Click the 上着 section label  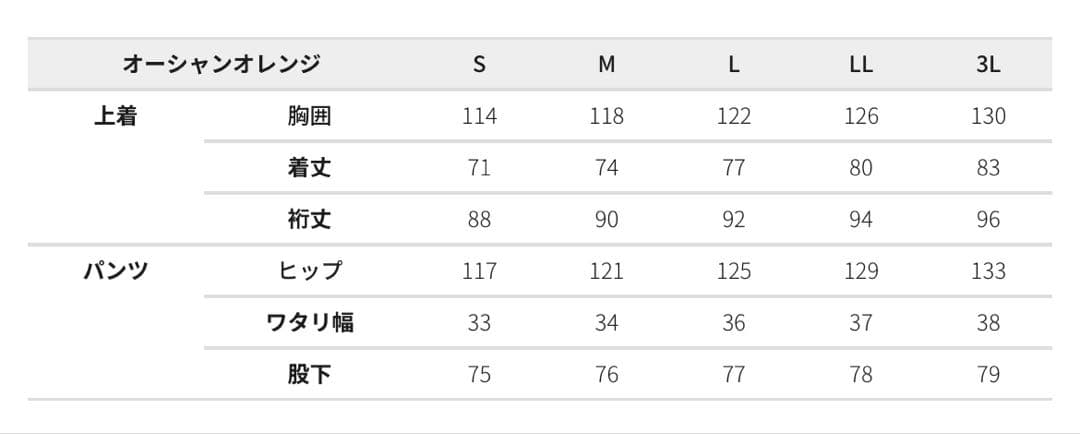coord(115,116)
